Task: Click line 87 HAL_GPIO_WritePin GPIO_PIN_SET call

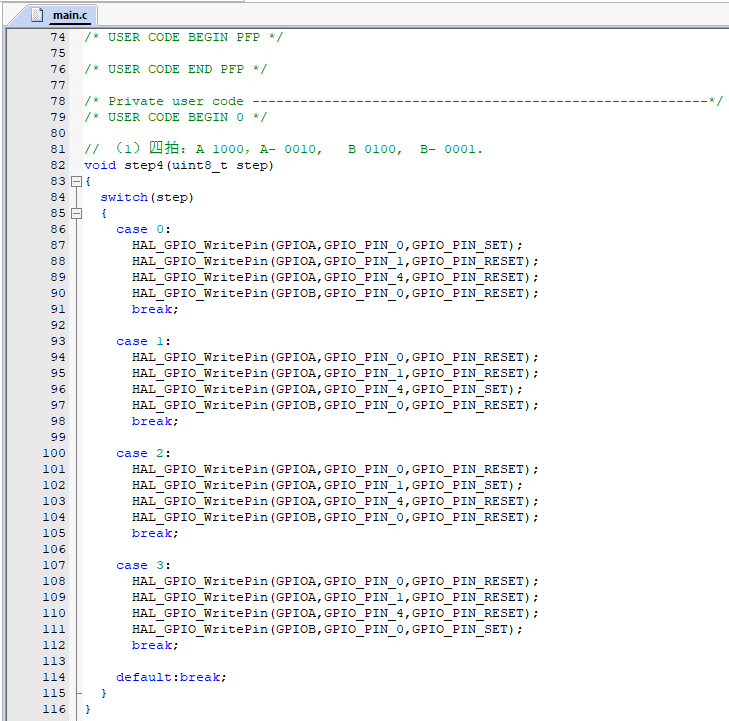Action: click(x=327, y=245)
